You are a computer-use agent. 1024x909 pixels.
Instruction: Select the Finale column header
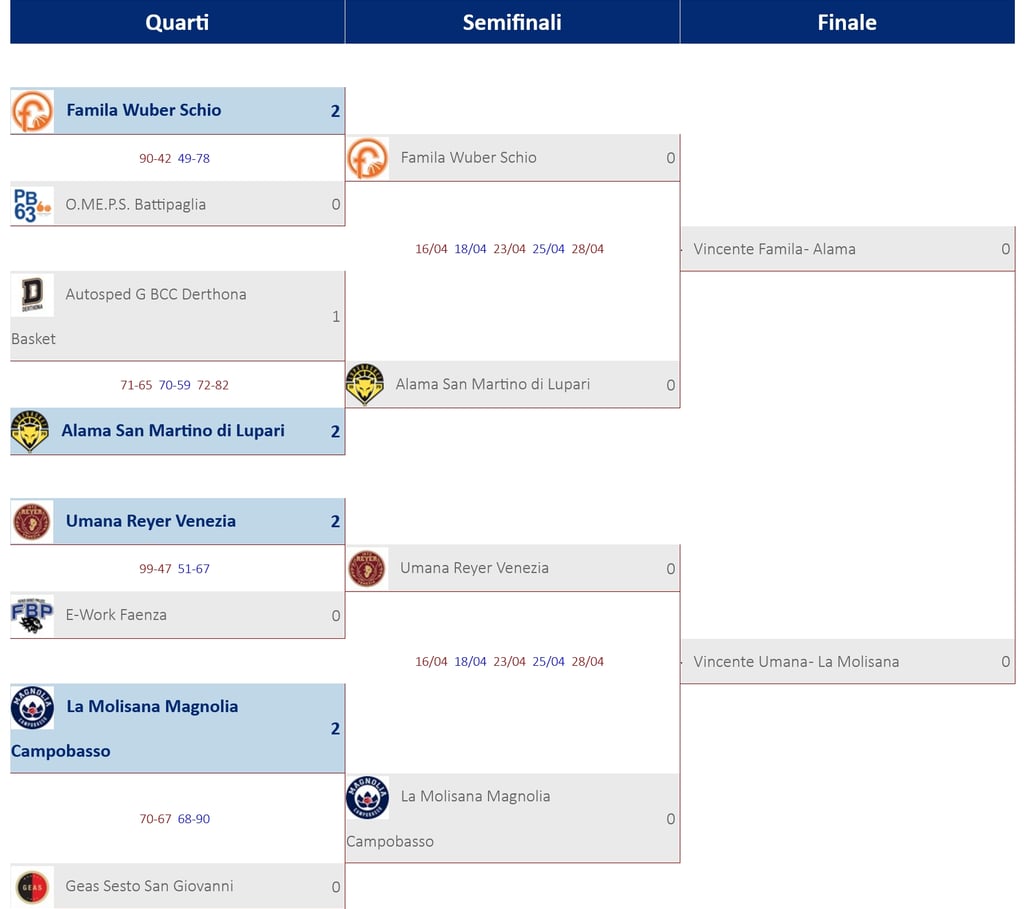coord(847,22)
